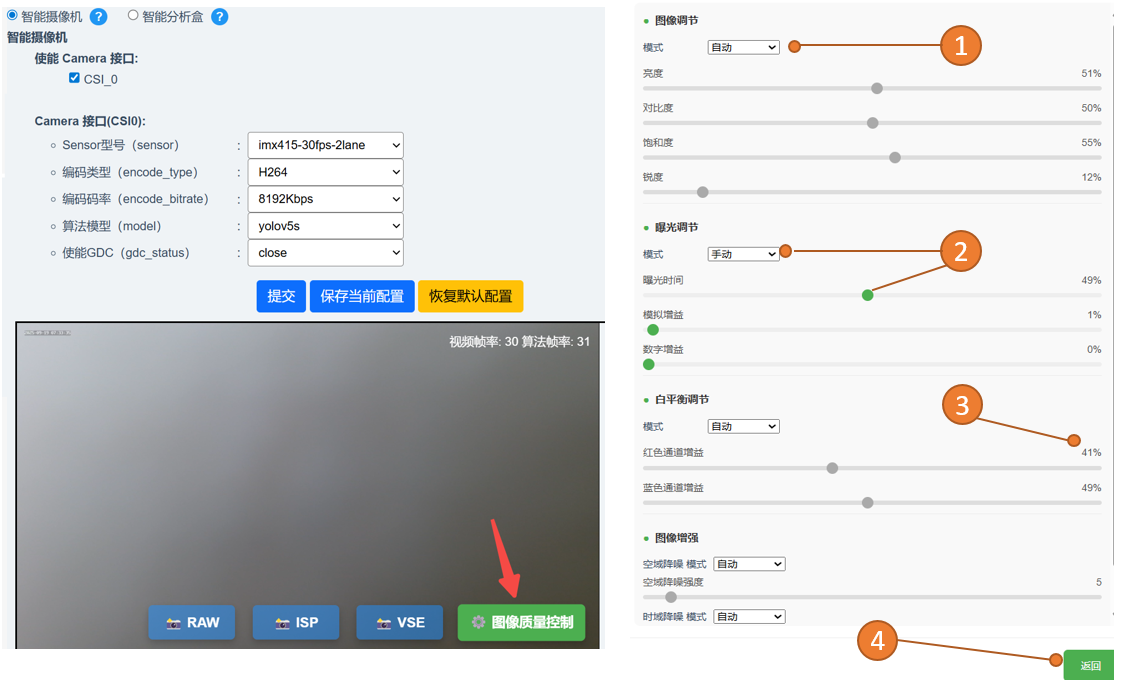Adjust the 饱和度 slider handle
The width and height of the screenshot is (1127, 690).
895,157
